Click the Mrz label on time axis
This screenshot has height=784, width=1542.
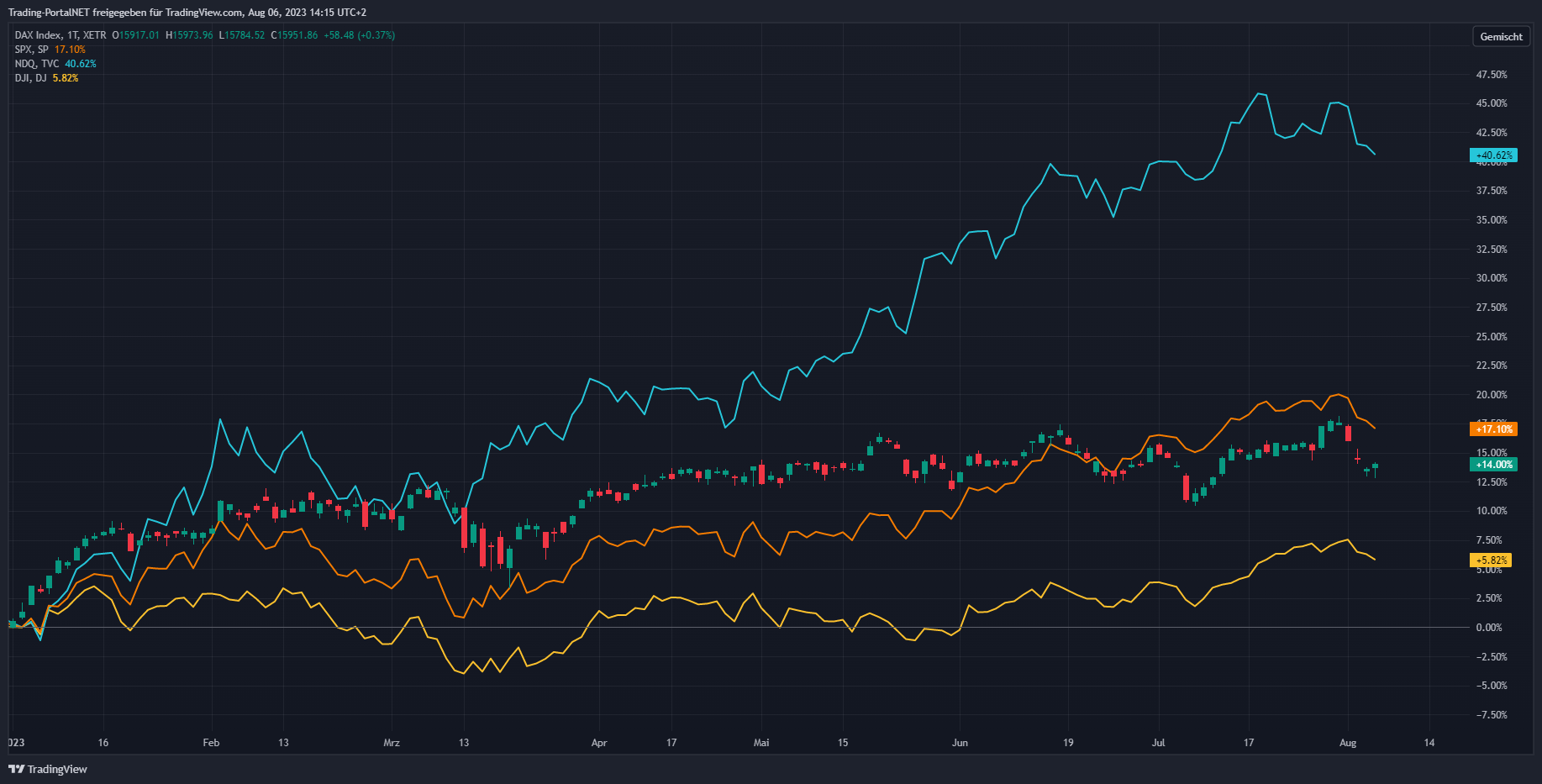click(392, 743)
